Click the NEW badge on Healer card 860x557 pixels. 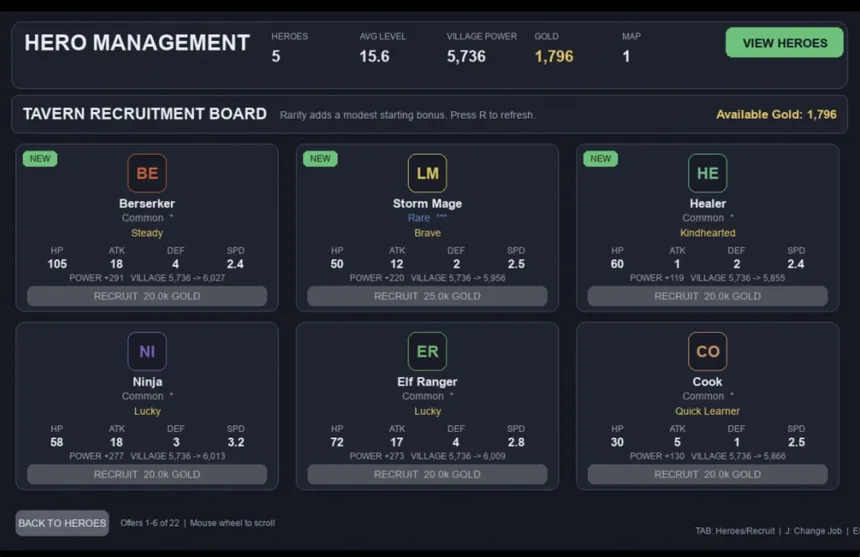[x=601, y=158]
